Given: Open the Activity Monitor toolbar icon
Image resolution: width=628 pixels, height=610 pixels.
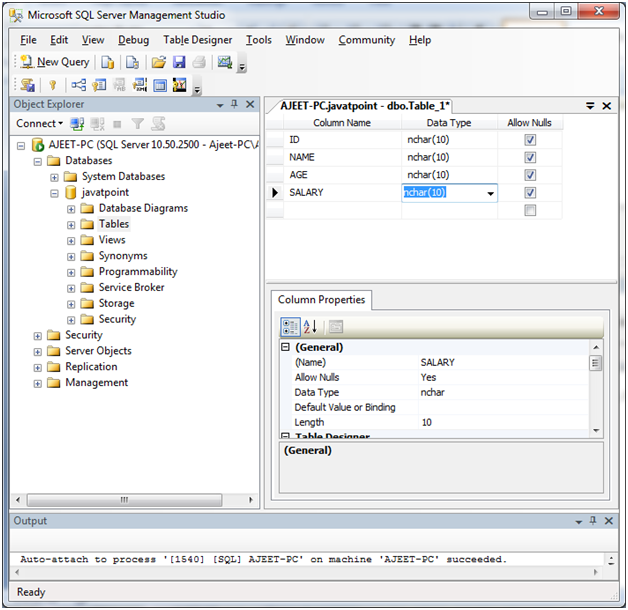Looking at the screenshot, I should (x=225, y=62).
